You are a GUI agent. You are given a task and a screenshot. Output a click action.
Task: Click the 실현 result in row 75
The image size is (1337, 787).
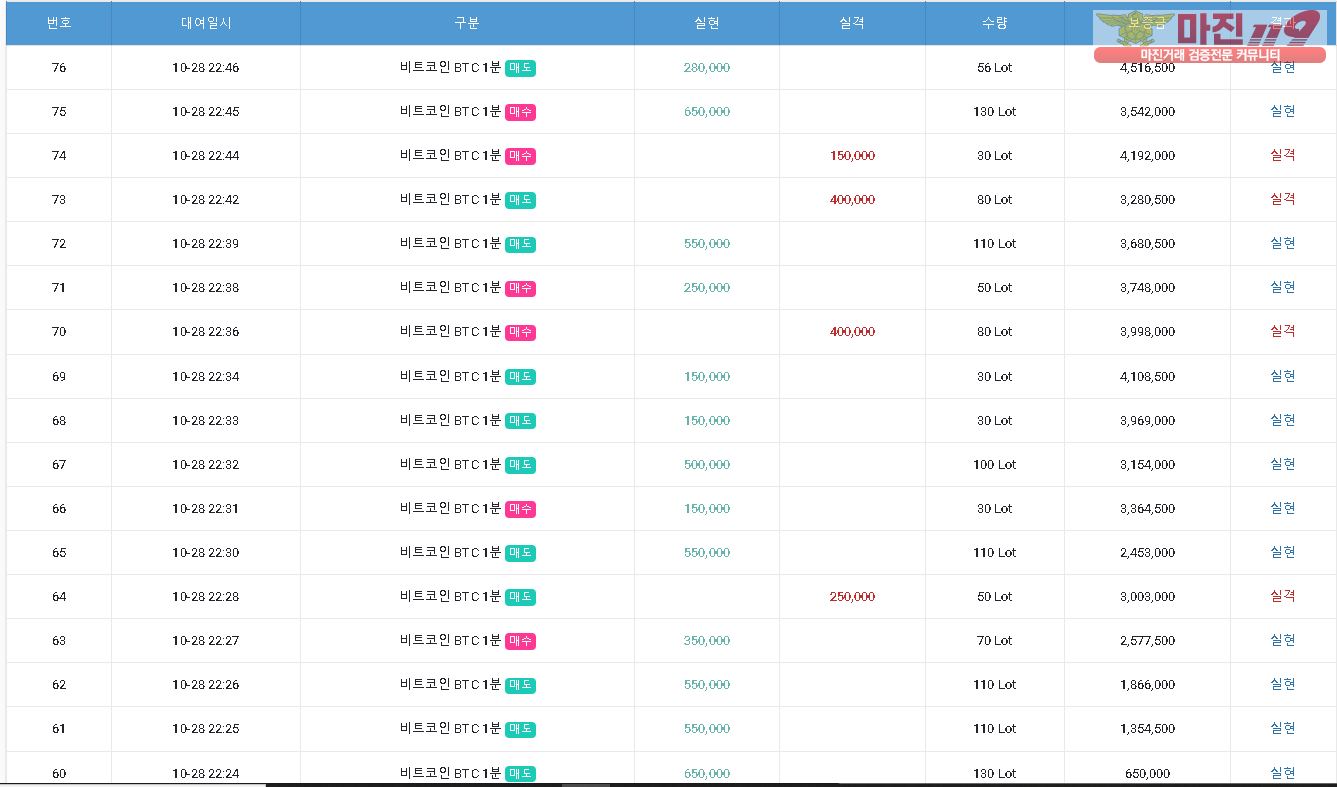point(1283,111)
